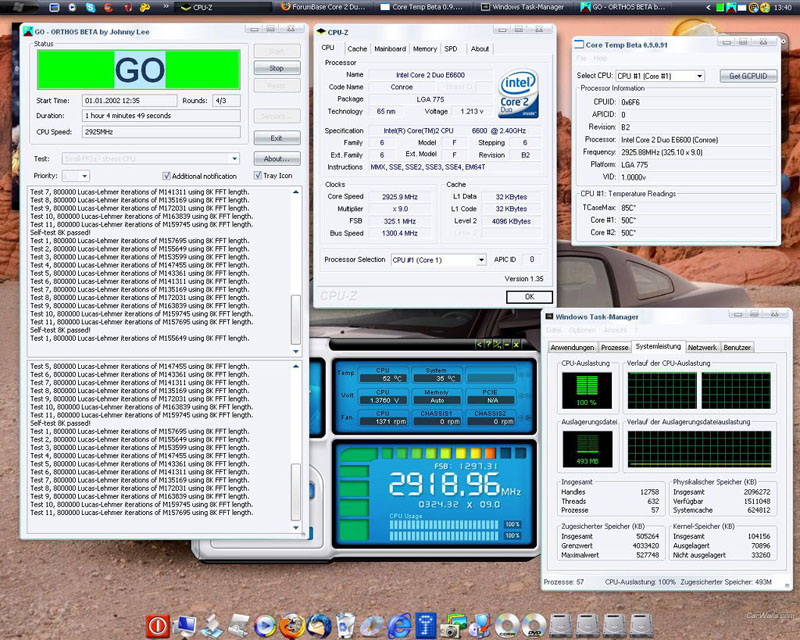Click the Start Time field in ORTHOS
800x640 pixels.
130,101
